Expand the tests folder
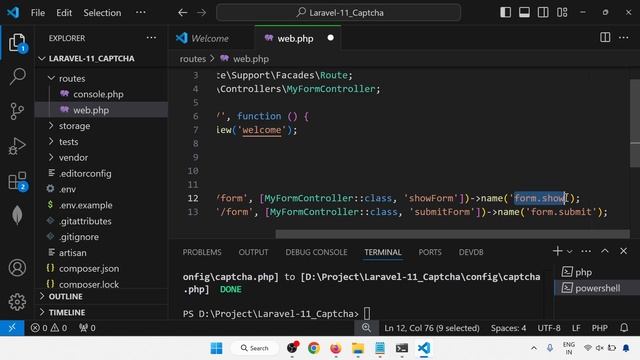Viewport: 640px width, 360px height. pyautogui.click(x=101, y=142)
